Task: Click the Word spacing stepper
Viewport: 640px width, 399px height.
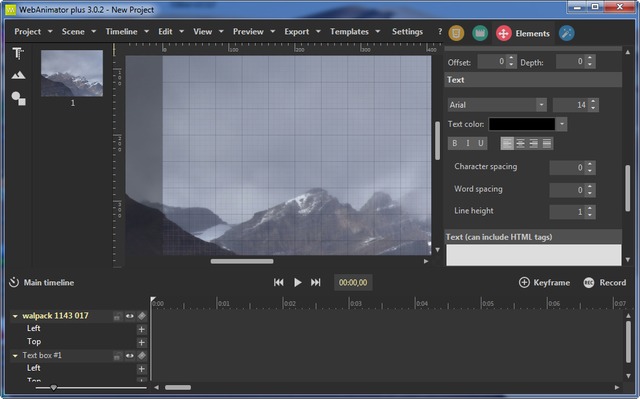Action: coord(590,190)
